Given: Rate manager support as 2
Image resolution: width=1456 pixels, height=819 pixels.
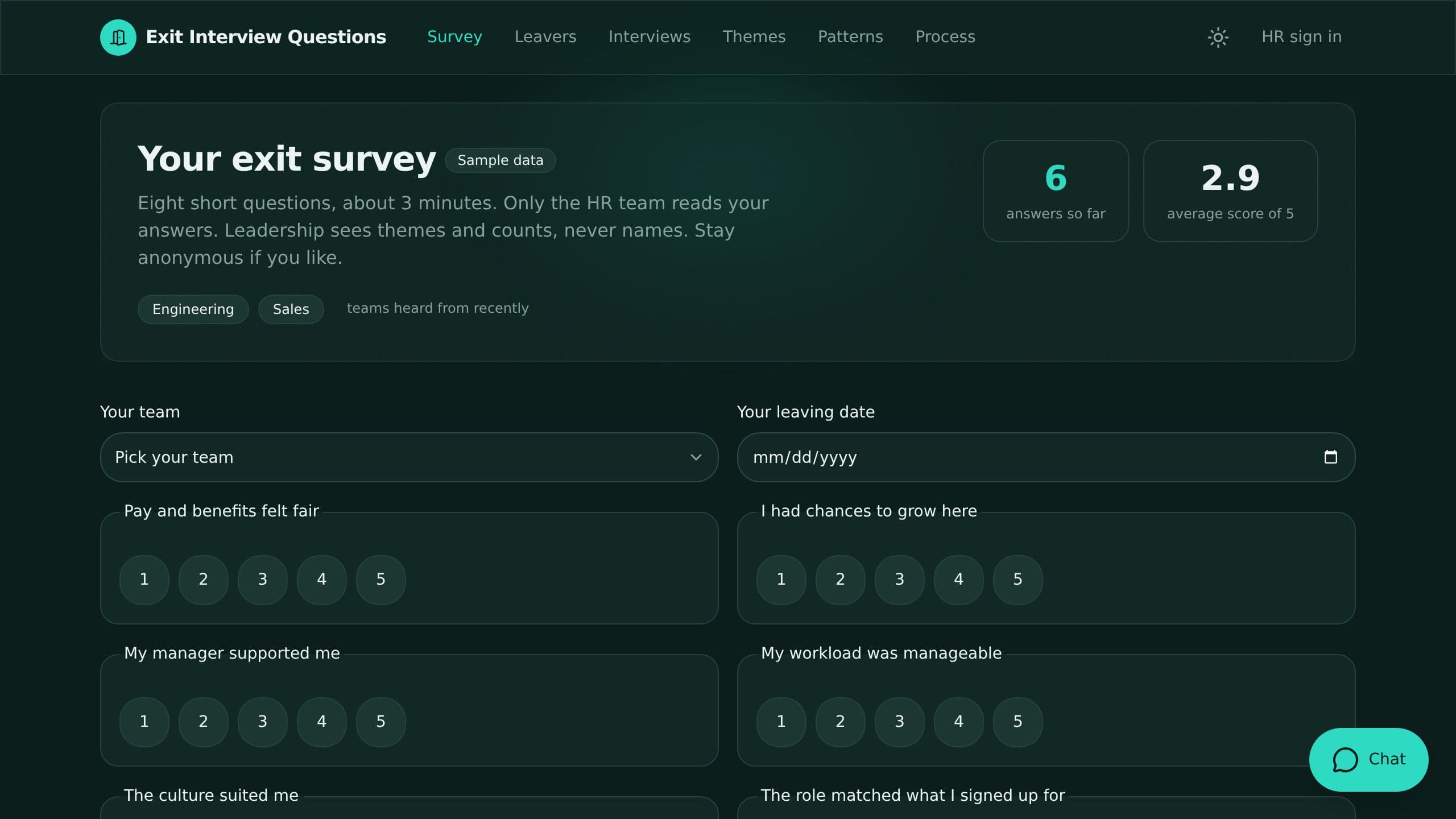Looking at the screenshot, I should (x=204, y=722).
